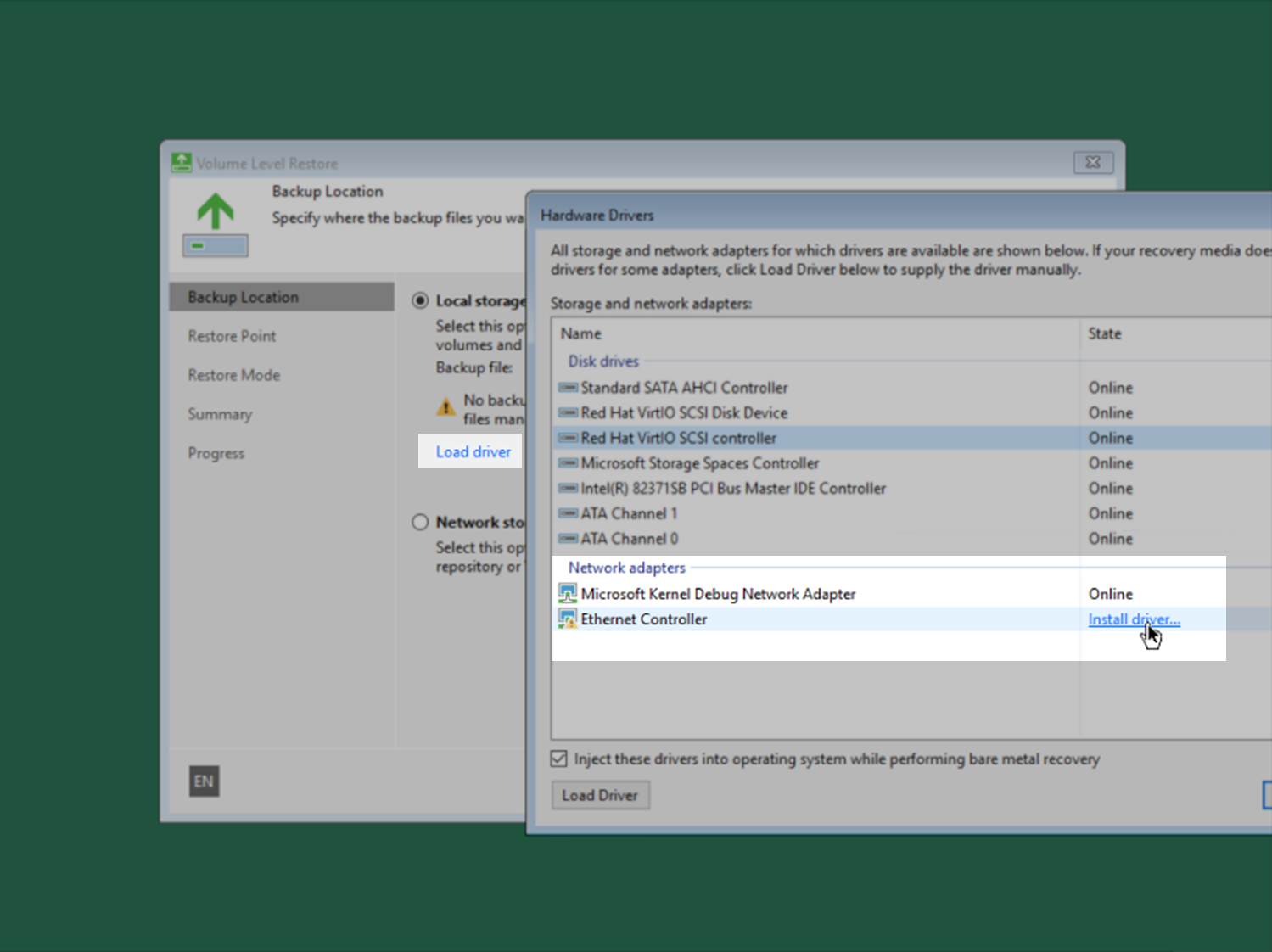The image size is (1272, 952).
Task: Click the Microsoft Kernel Debug Network Adapter icon
Action: pos(567,593)
